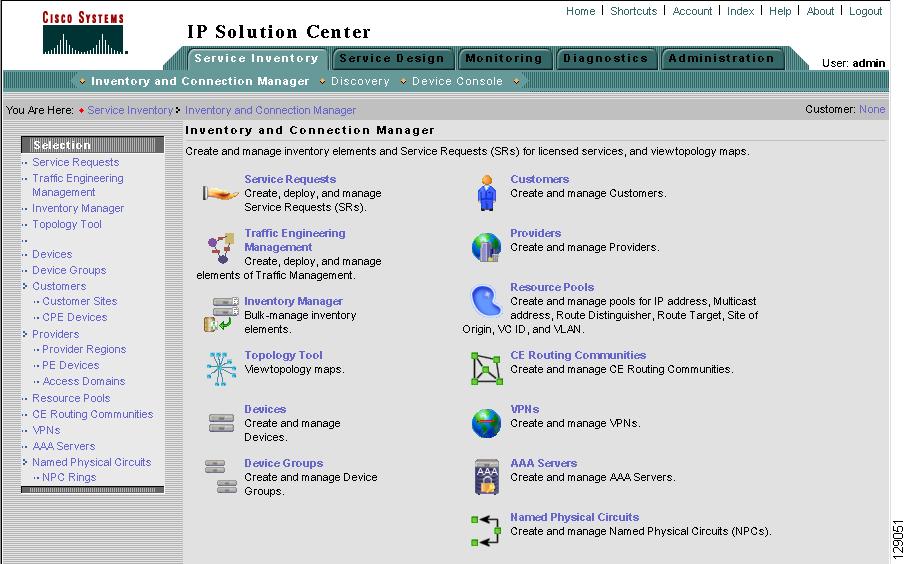Select the Device Console submenu item

tap(457, 81)
